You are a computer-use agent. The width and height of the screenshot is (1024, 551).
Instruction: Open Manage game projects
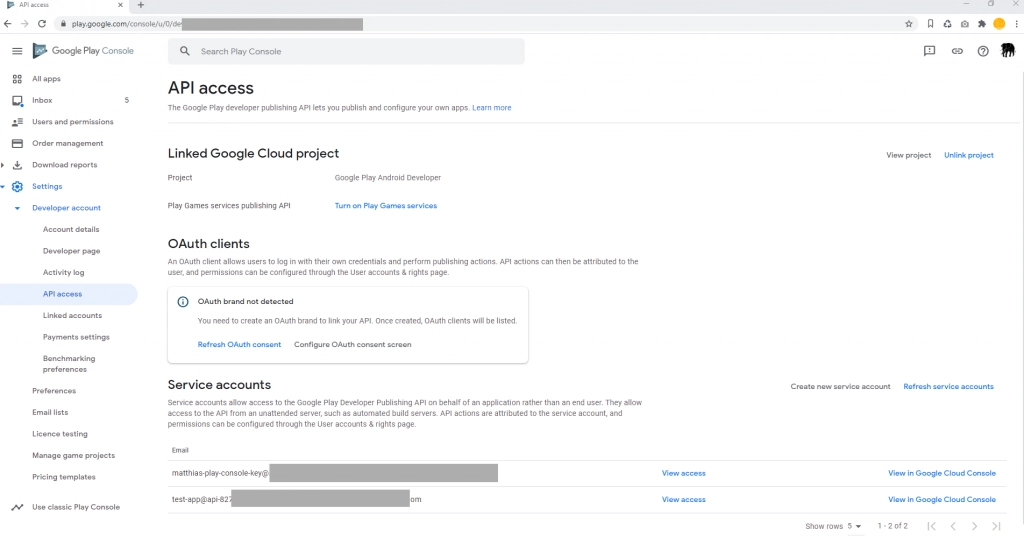click(x=73, y=456)
